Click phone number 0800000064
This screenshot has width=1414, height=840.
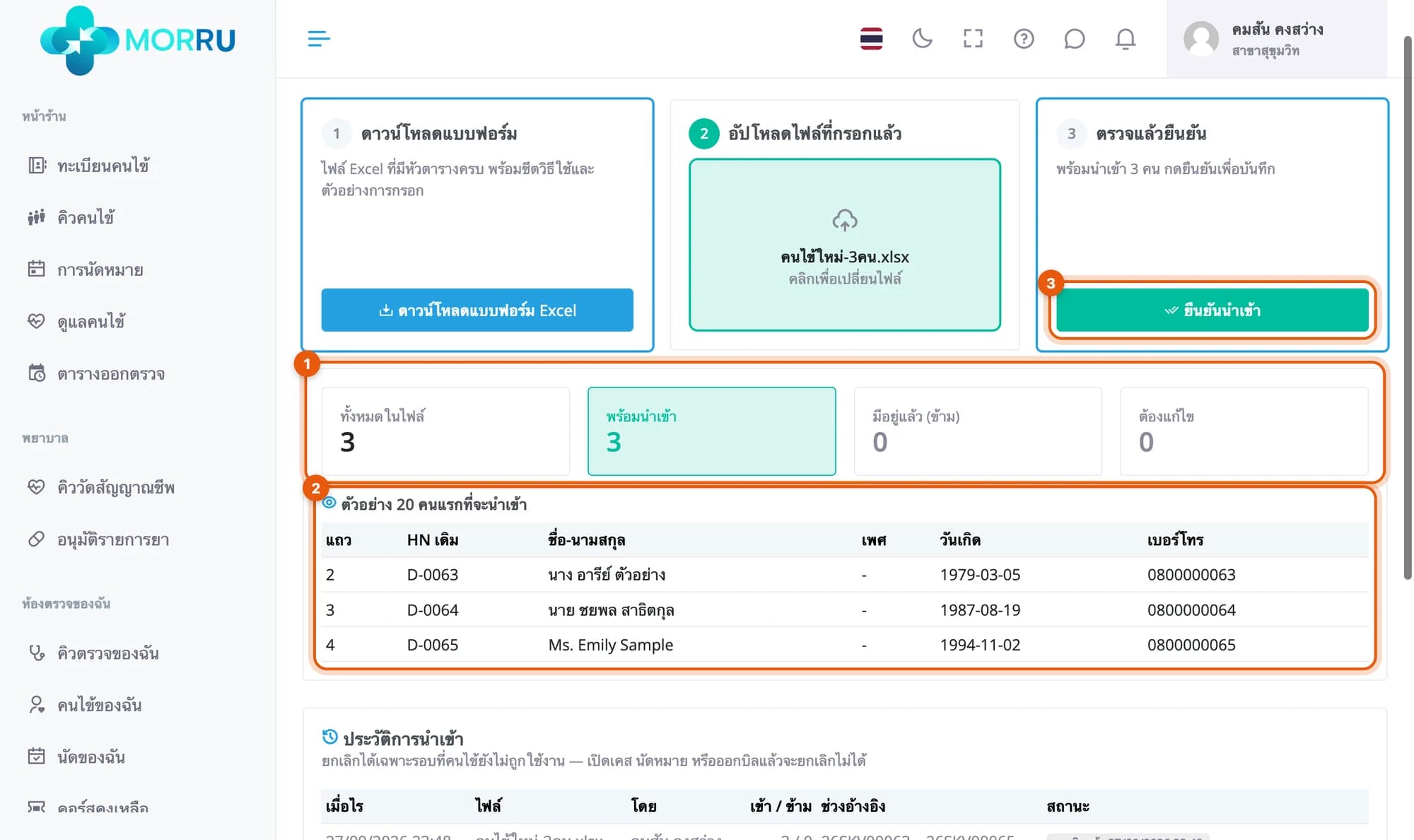tap(1191, 610)
